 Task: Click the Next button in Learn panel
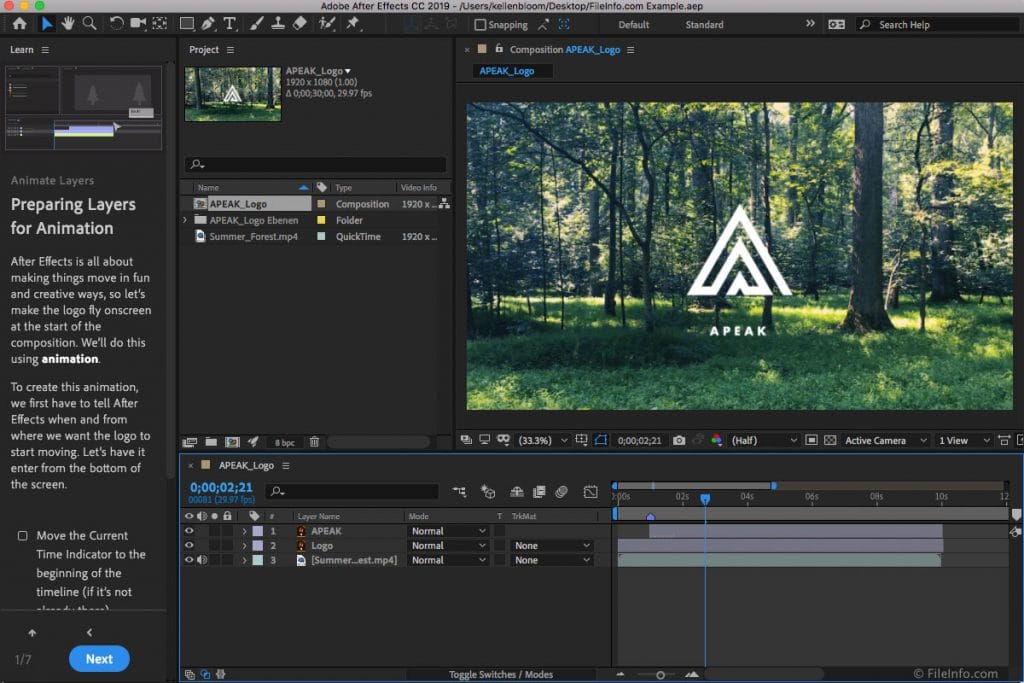99,659
